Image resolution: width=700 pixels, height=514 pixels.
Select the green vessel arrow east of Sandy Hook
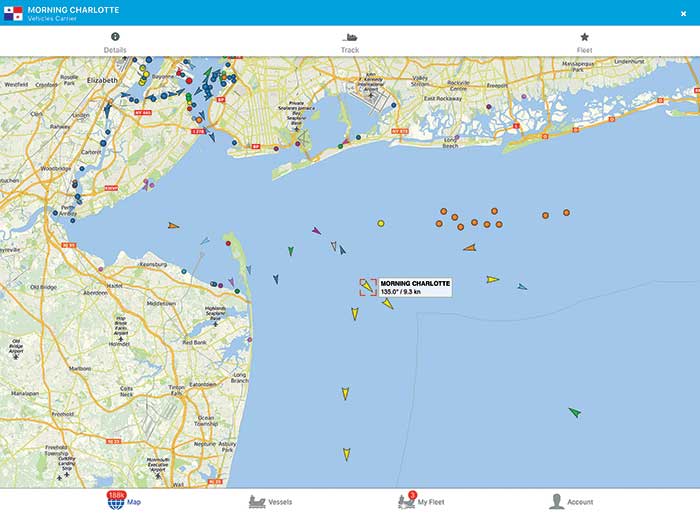pyautogui.click(x=291, y=251)
